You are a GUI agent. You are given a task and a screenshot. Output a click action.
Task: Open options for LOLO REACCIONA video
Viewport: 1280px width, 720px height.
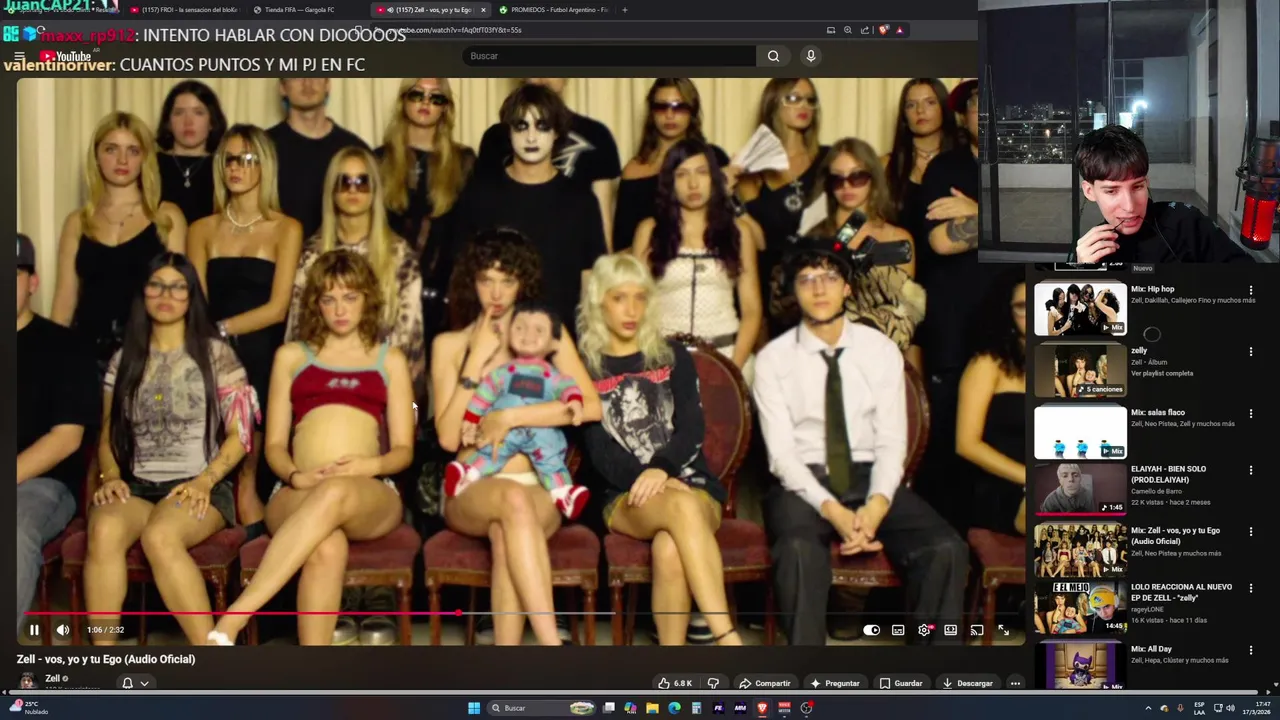1250,588
